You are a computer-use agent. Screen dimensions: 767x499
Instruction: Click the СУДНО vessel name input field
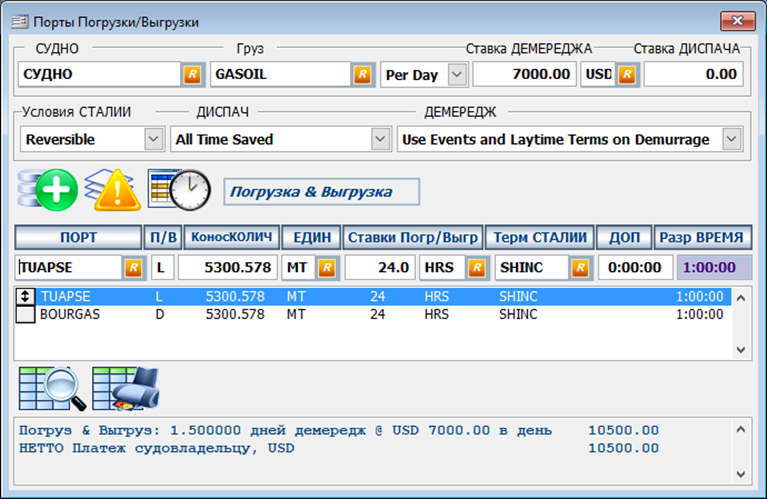pos(100,74)
